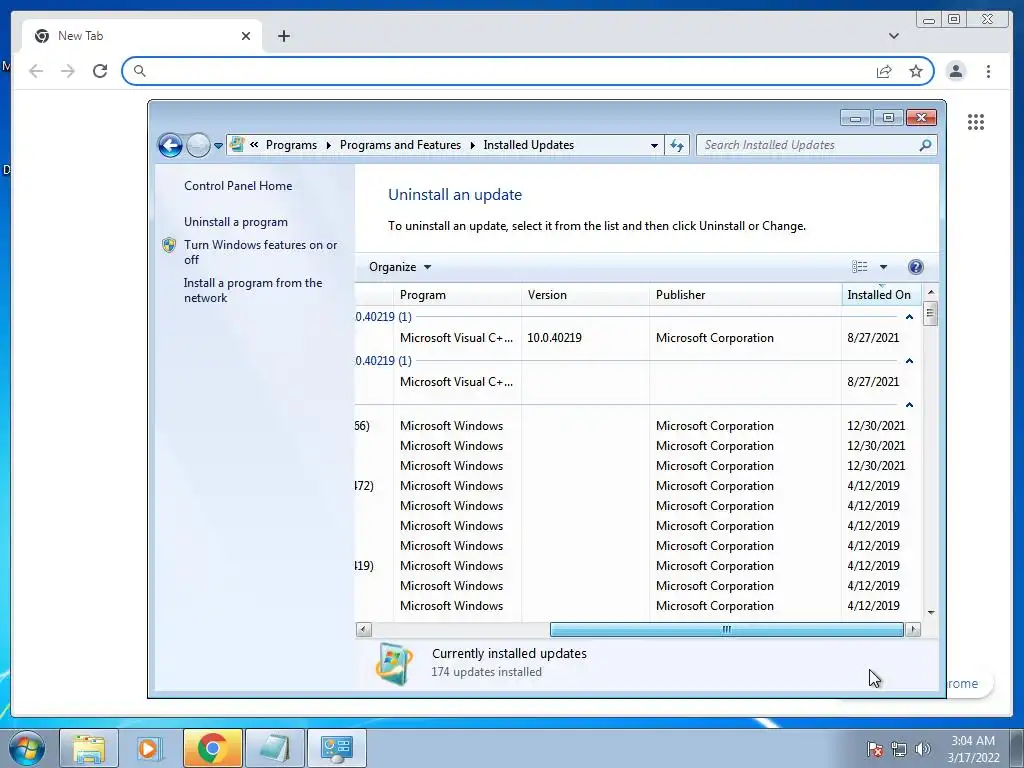Open Action Center flag in tray

point(875,749)
